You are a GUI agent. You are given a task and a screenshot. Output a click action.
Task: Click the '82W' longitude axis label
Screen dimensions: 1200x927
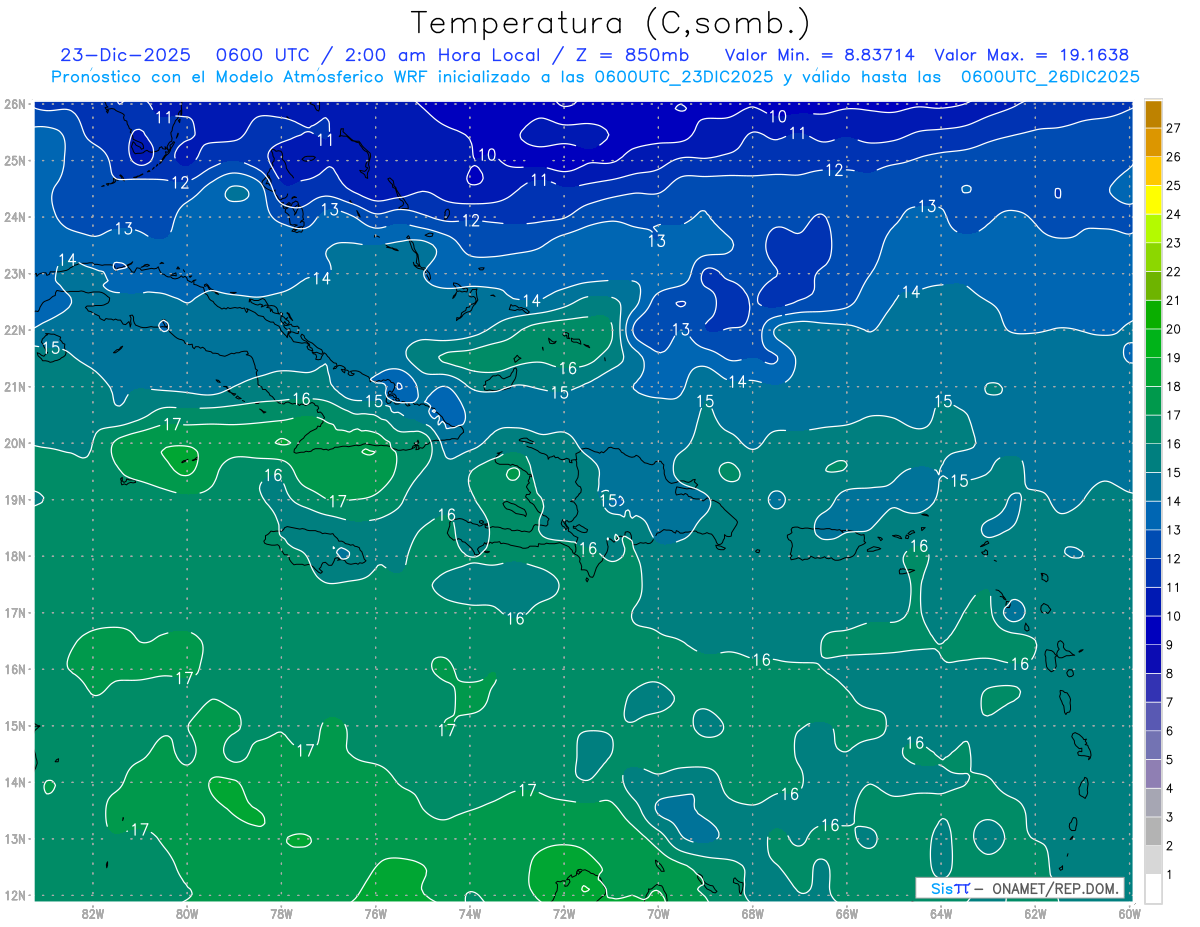coord(93,913)
